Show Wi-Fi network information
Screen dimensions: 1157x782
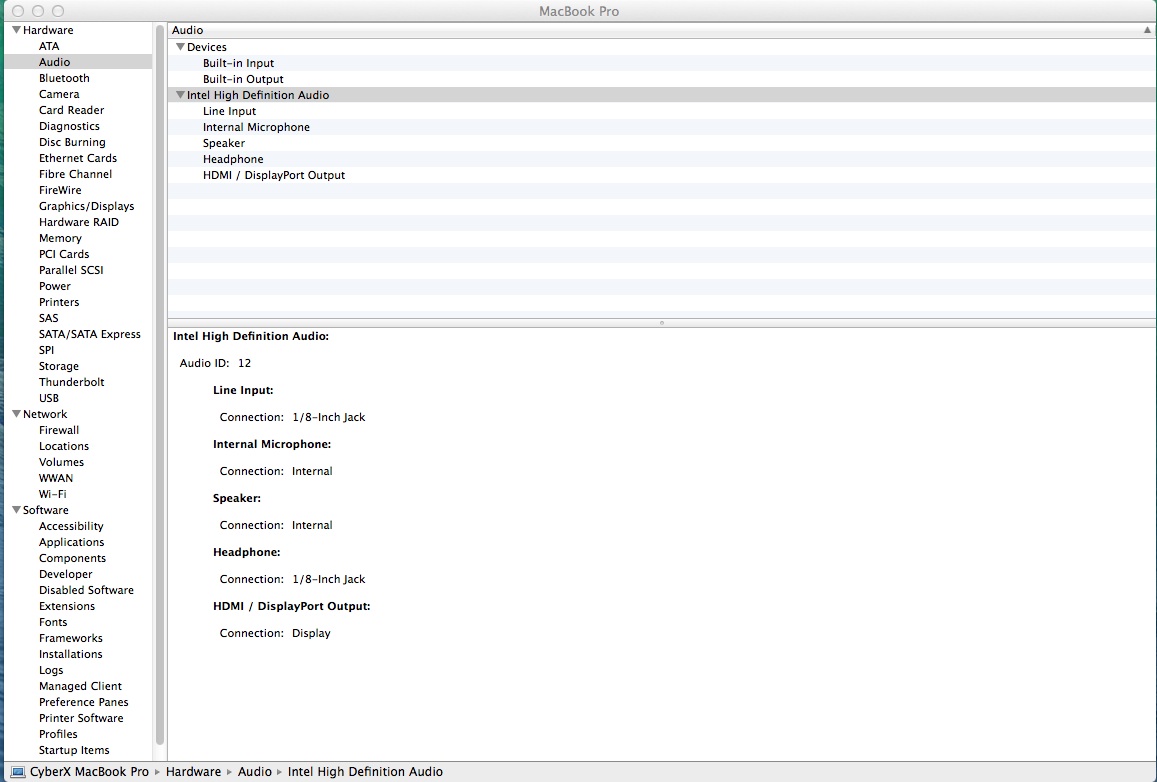pos(53,494)
